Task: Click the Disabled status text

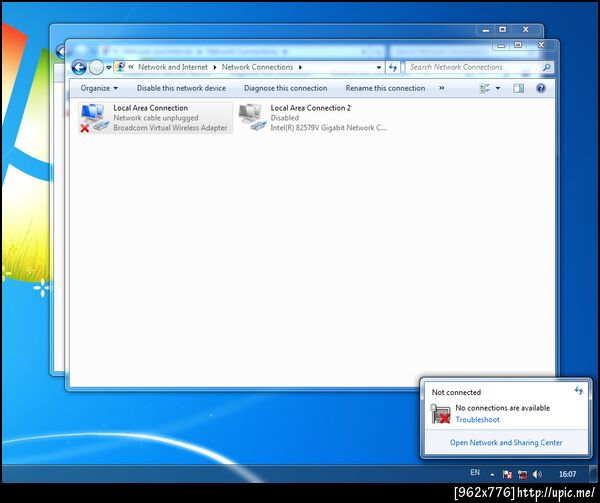Action: [284, 118]
